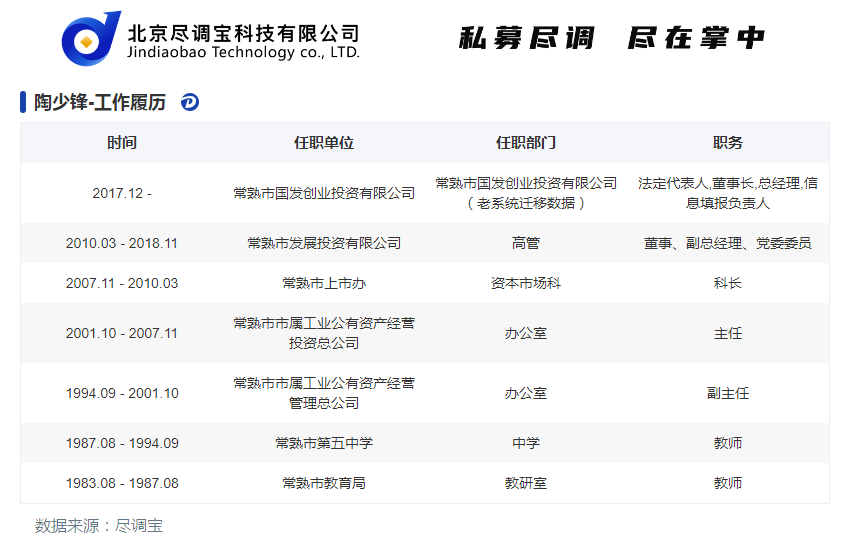Select the 2001.10 - 2007.11 date cell

122,333
